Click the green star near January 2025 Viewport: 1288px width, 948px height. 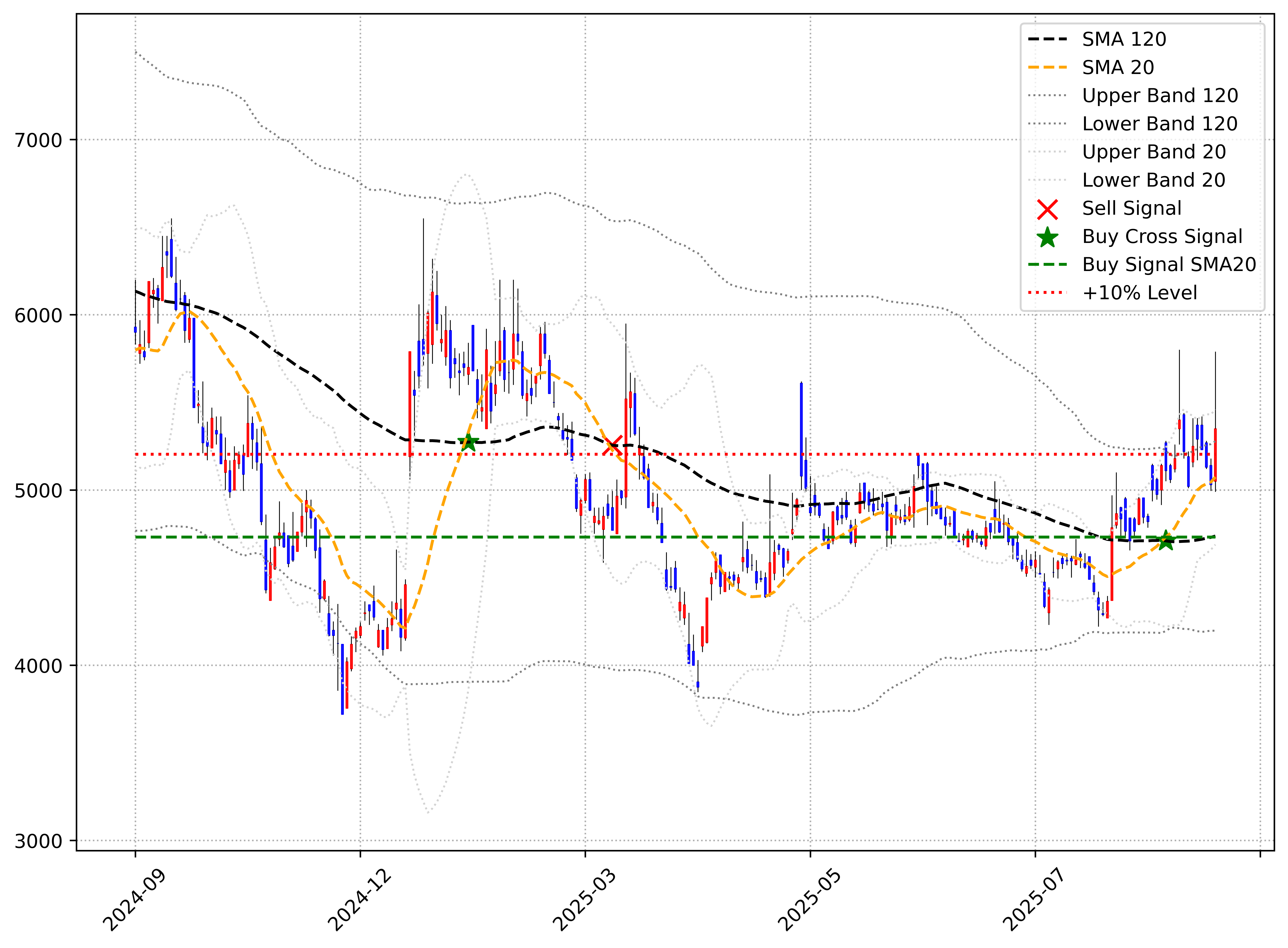pyautogui.click(x=468, y=442)
